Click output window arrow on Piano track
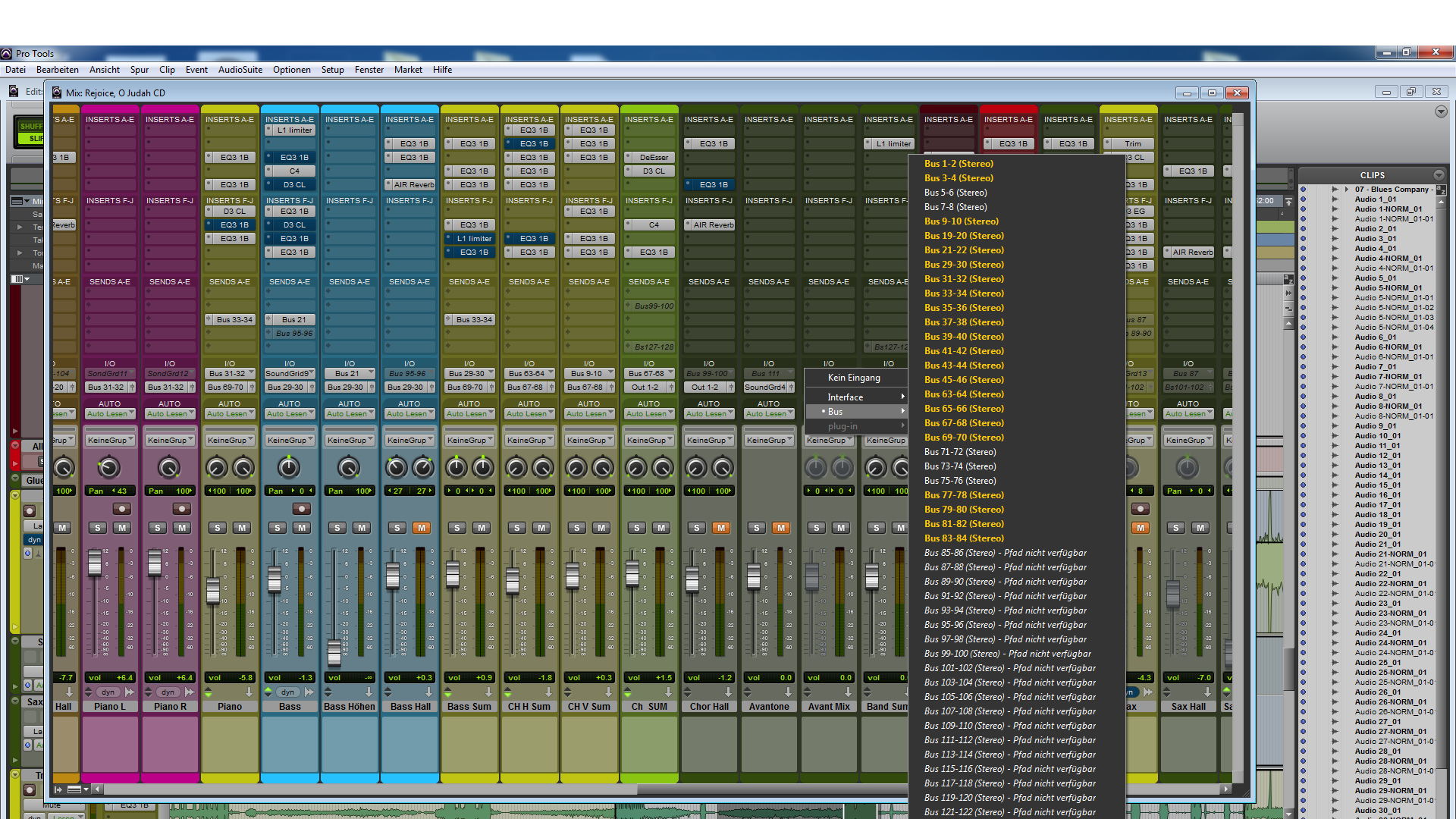Viewport: 1456px width, 819px height. tap(249, 692)
